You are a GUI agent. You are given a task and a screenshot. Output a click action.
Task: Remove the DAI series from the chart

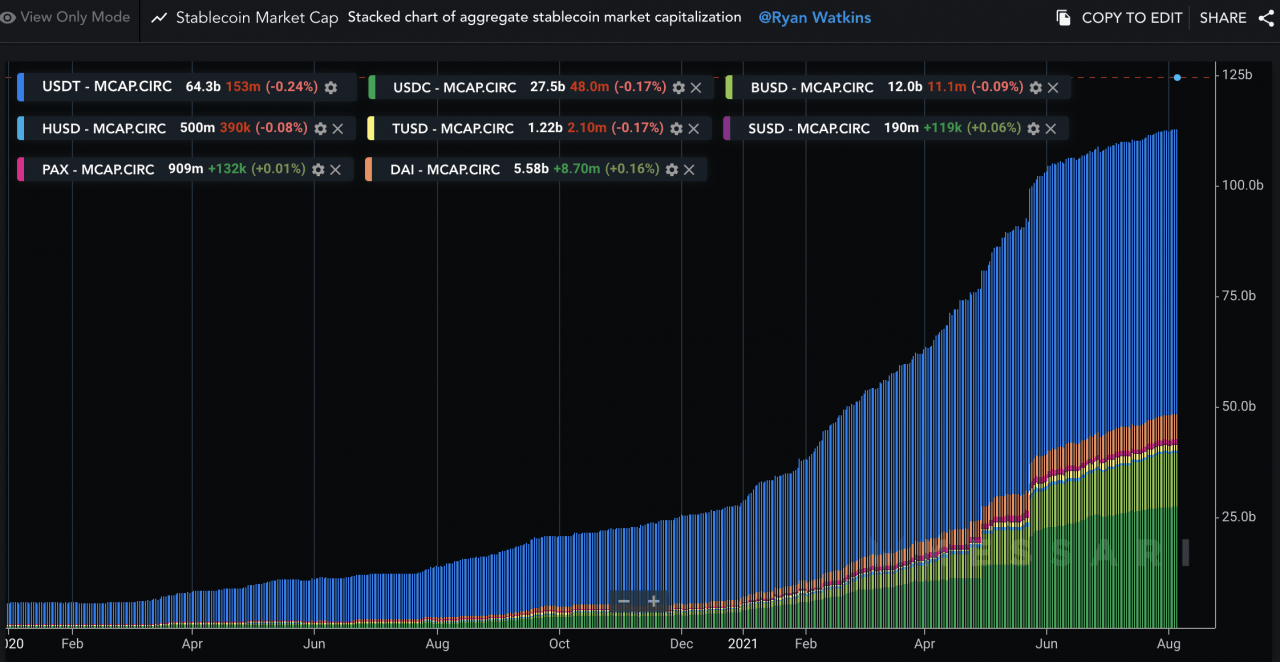(689, 169)
